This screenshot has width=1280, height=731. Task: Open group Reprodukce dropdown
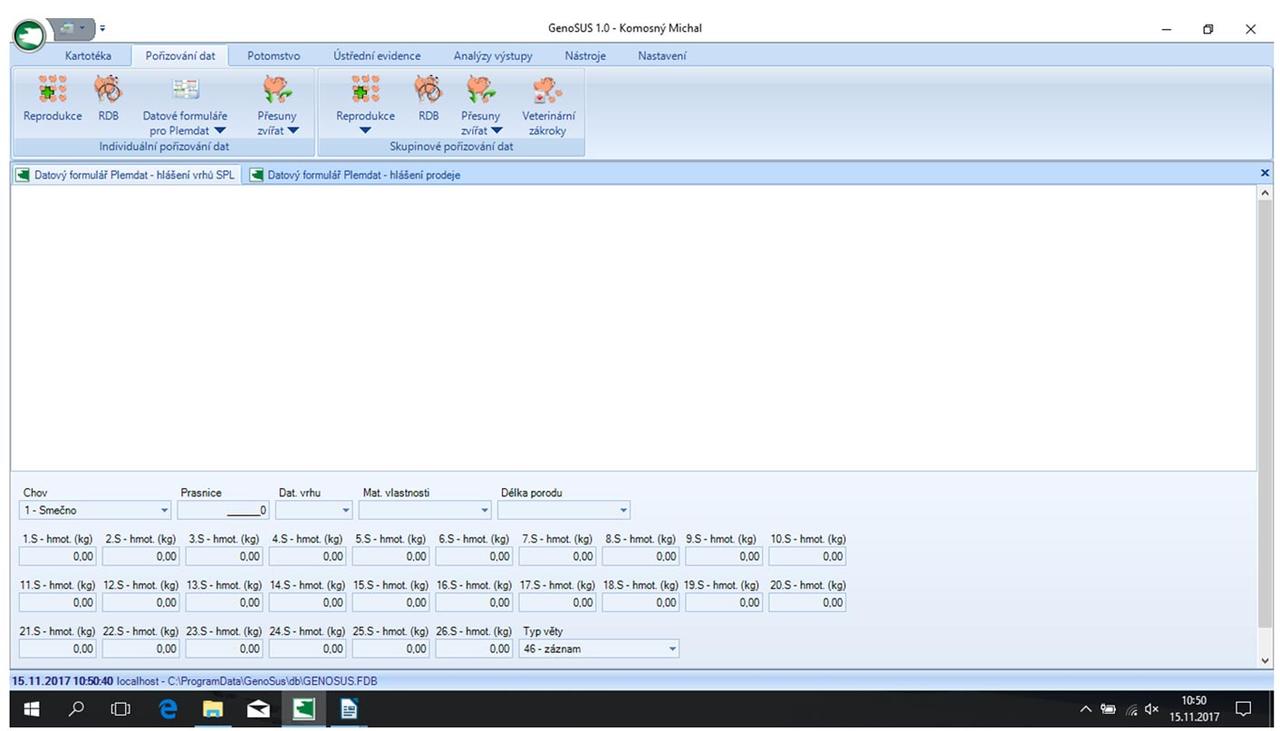[365, 107]
